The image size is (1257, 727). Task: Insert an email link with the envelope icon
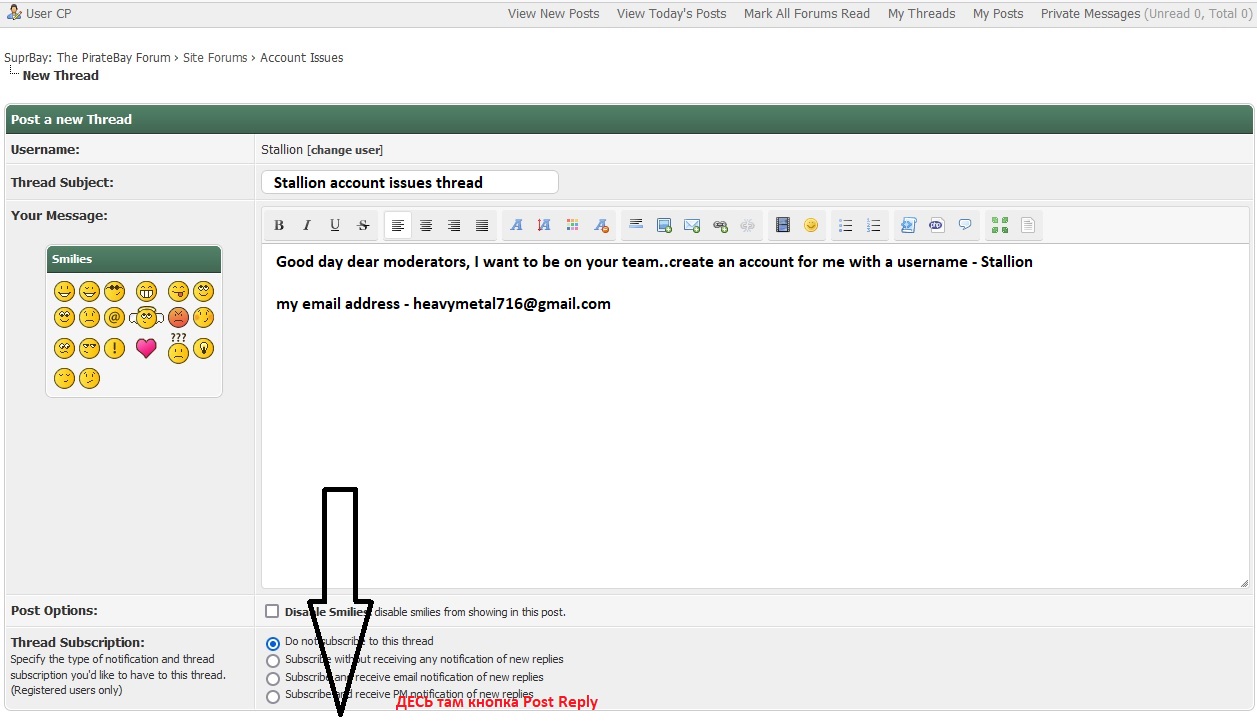[x=692, y=226]
